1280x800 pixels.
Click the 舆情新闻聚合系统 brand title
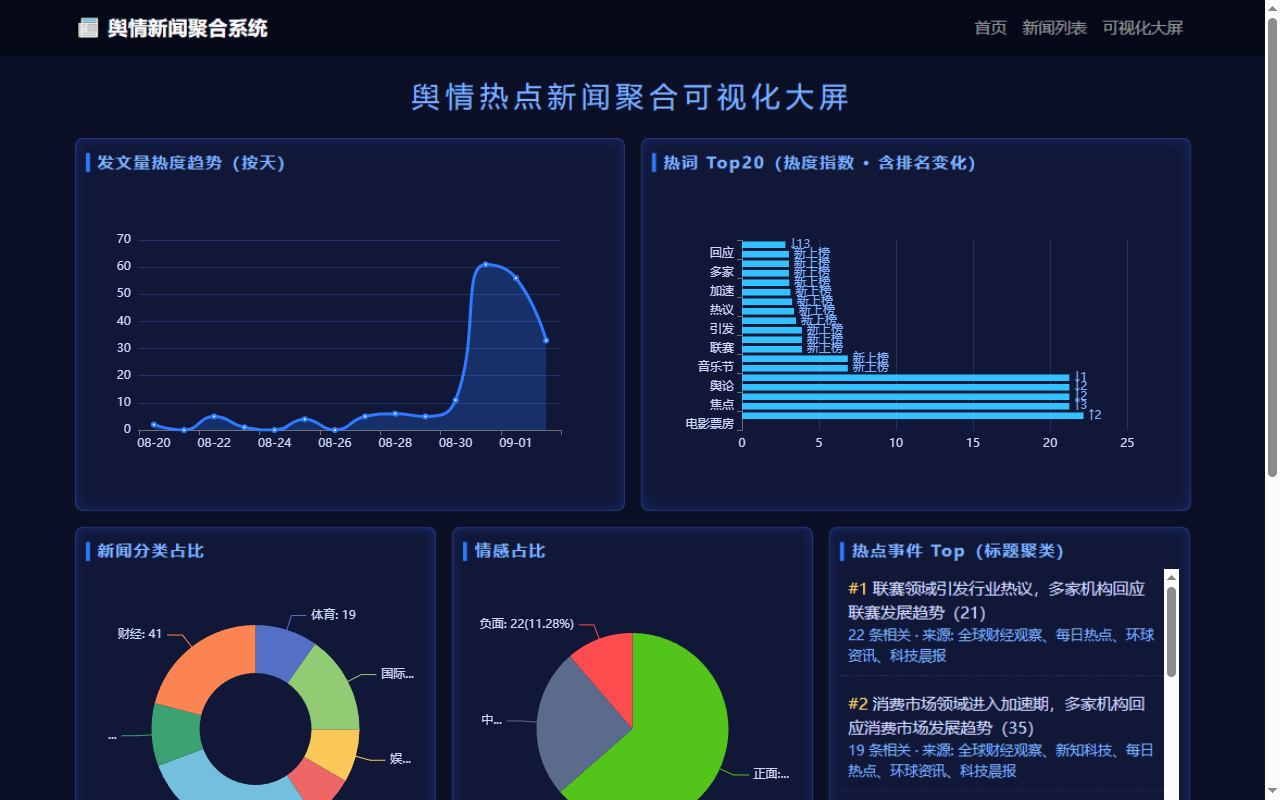pos(188,28)
